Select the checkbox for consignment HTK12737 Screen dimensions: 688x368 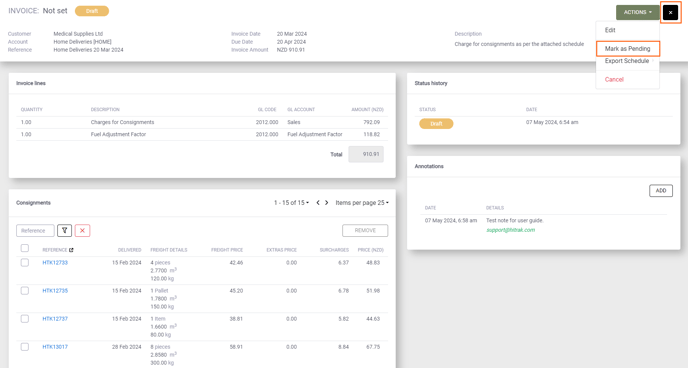point(25,318)
